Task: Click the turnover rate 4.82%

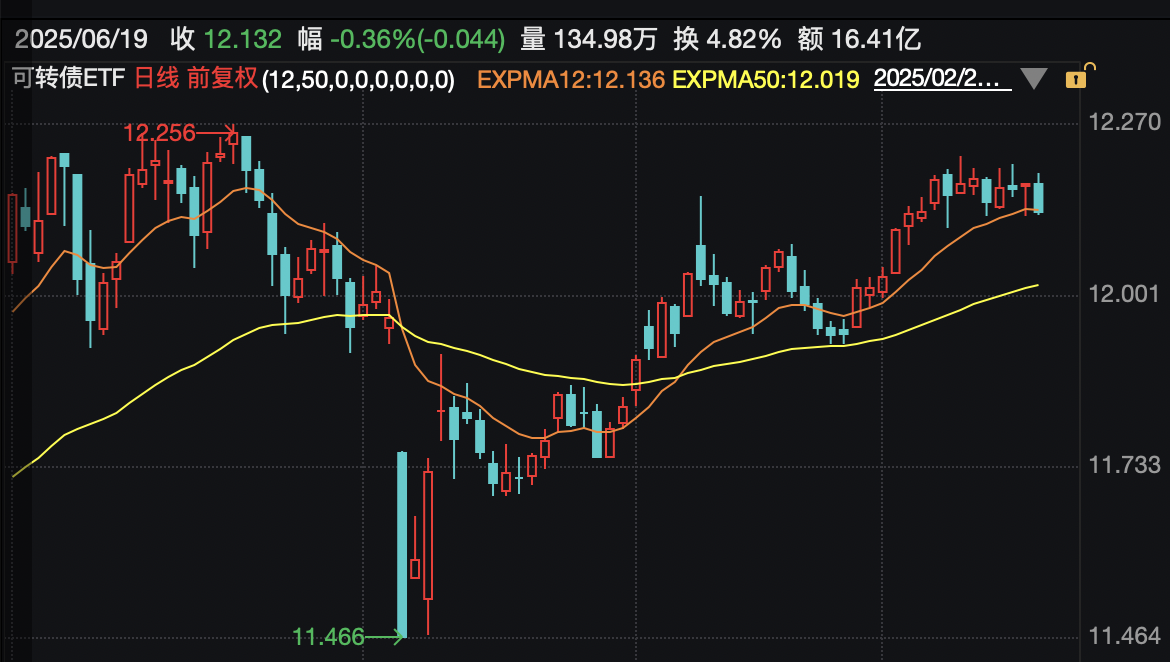Action: pos(743,39)
